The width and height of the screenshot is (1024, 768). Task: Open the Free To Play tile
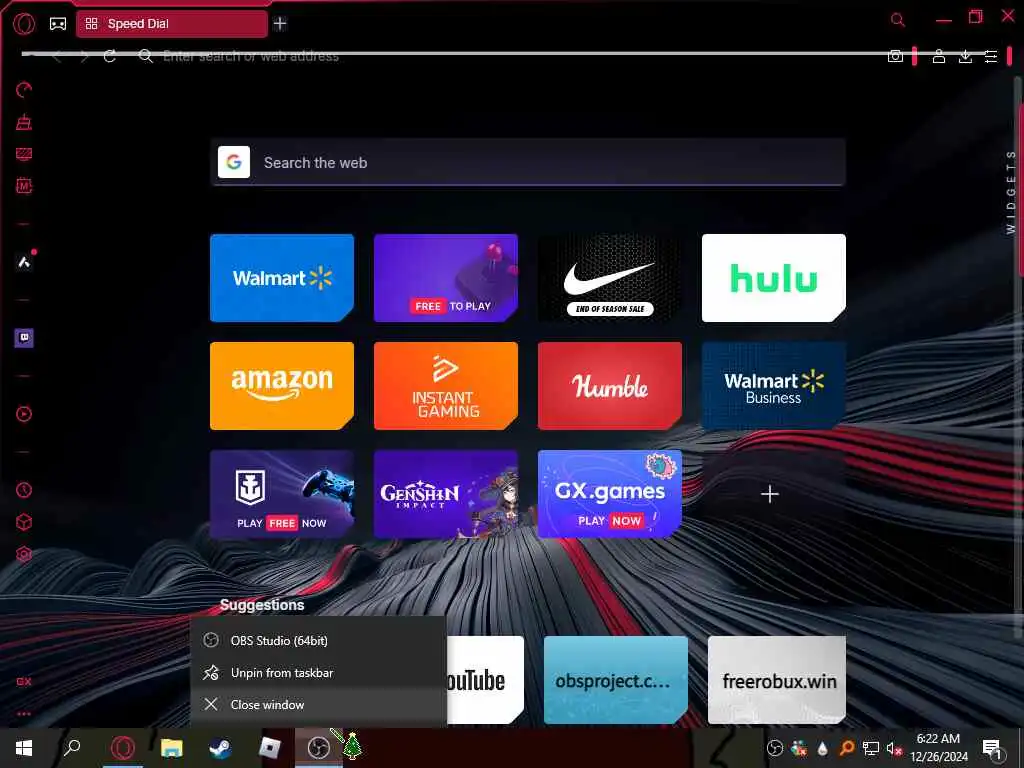click(x=446, y=278)
